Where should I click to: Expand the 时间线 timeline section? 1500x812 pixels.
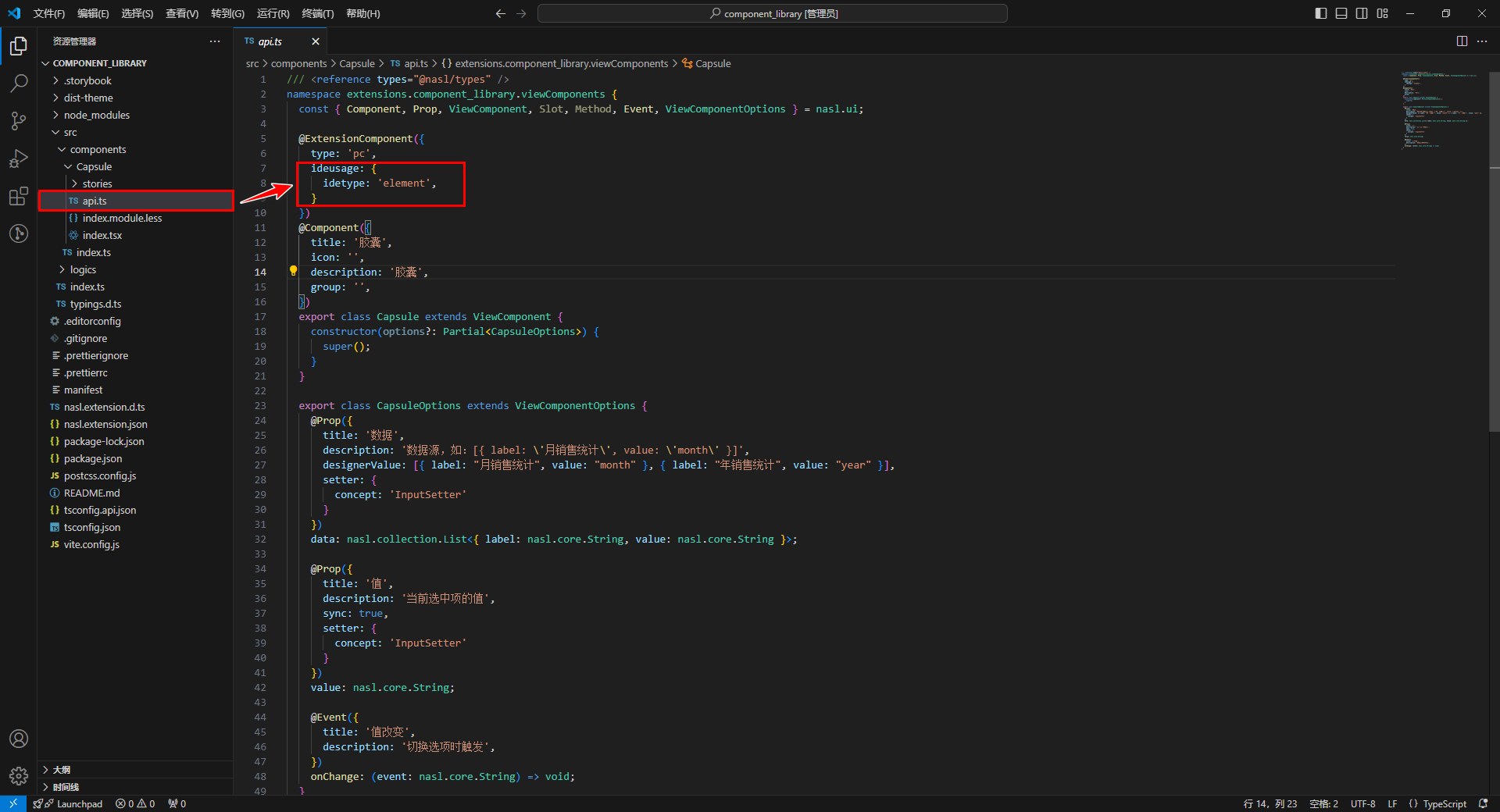(136, 787)
